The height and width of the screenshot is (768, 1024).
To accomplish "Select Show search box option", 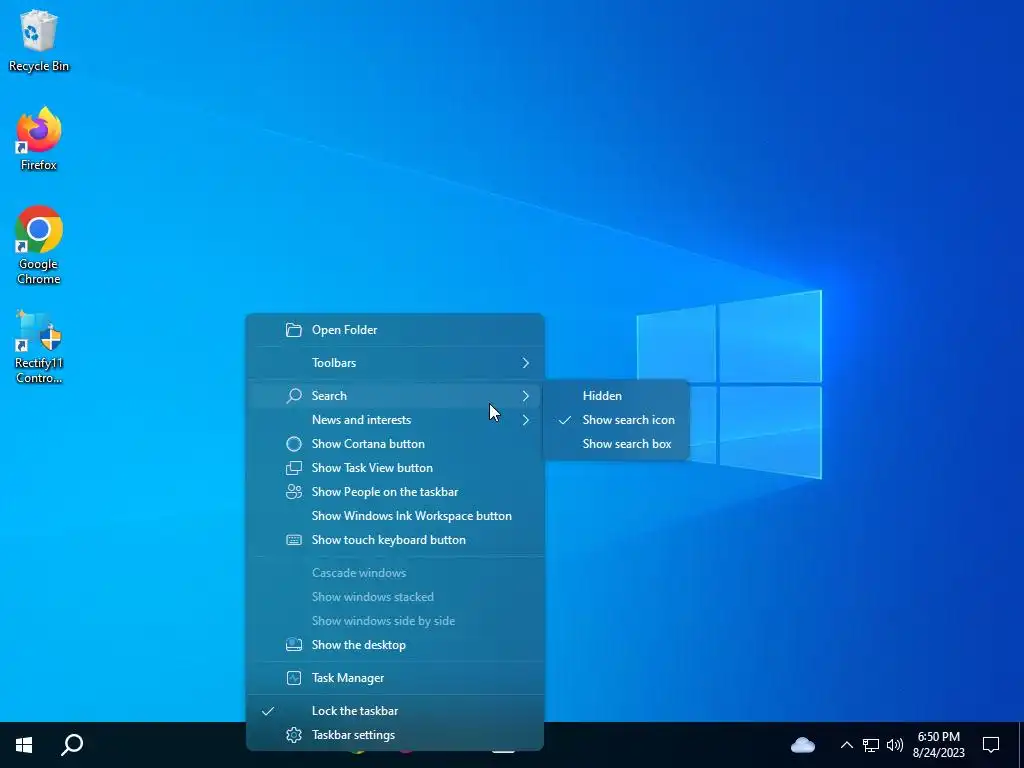I will click(x=616, y=444).
